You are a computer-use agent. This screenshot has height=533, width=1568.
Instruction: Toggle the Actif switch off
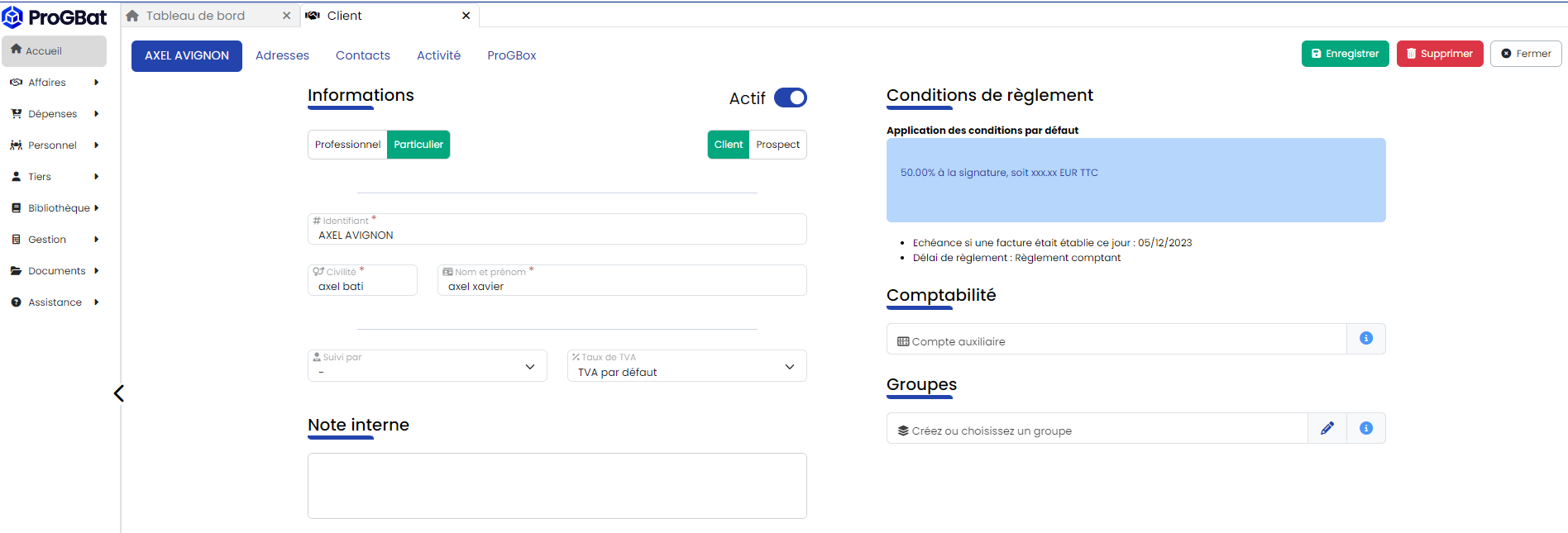(790, 98)
